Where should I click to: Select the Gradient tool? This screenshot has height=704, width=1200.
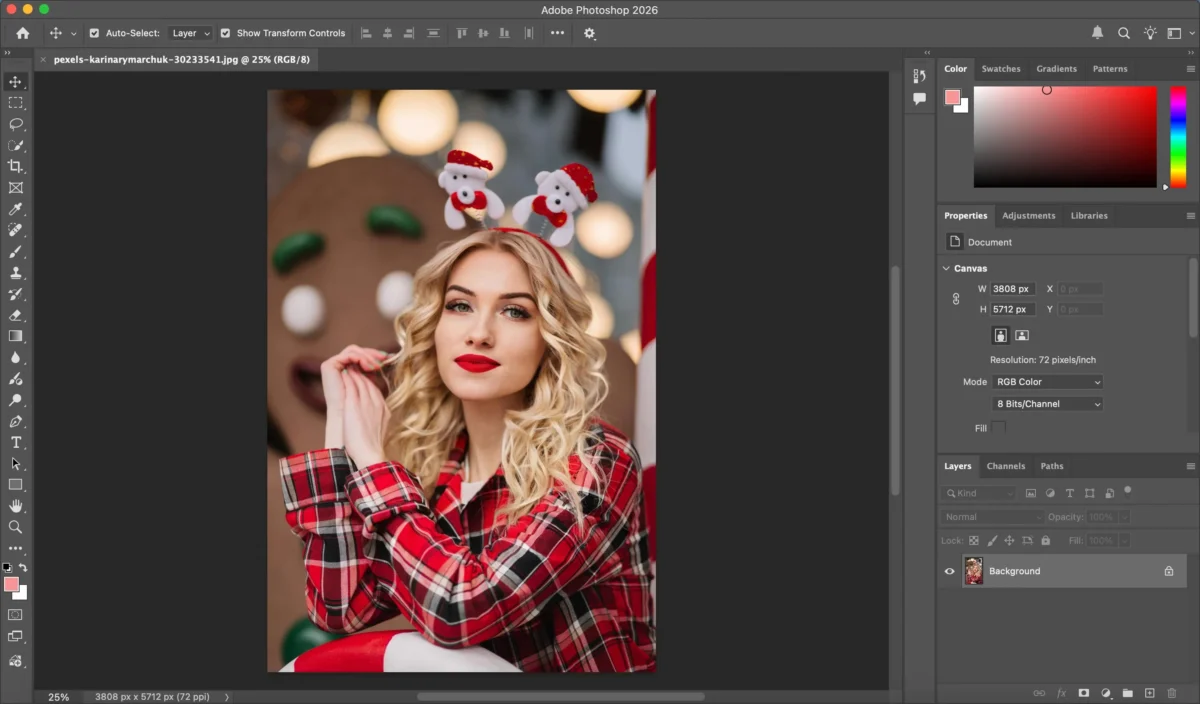point(15,336)
